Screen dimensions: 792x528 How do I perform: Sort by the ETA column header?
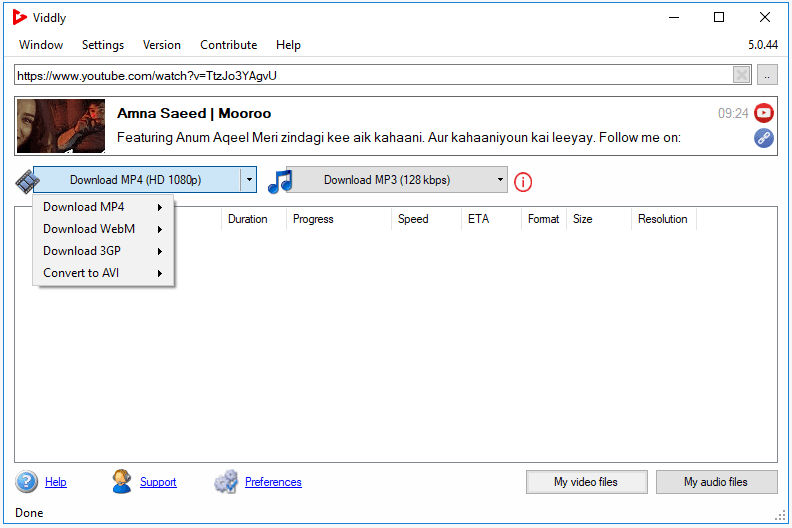491,219
